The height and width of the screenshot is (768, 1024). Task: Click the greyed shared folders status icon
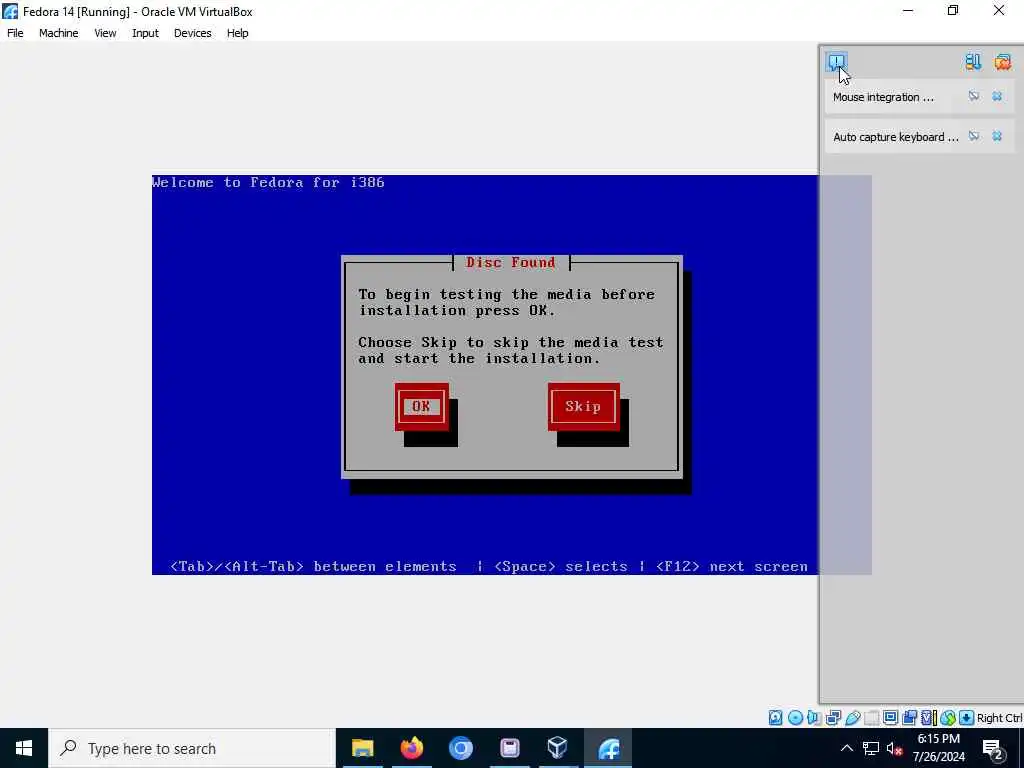coord(871,718)
